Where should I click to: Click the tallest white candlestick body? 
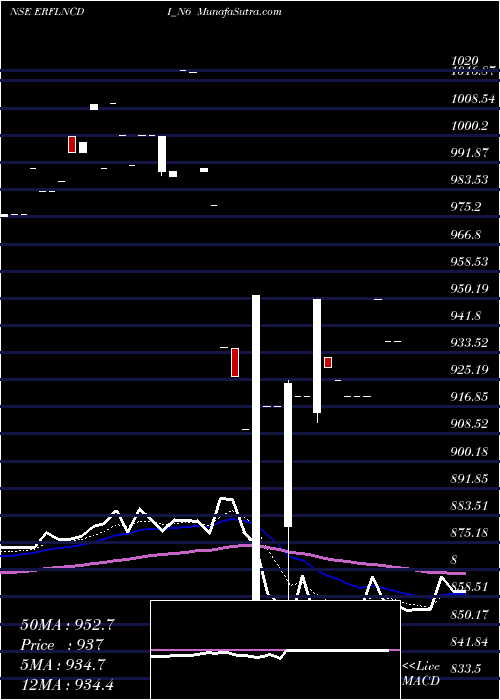pos(256,448)
